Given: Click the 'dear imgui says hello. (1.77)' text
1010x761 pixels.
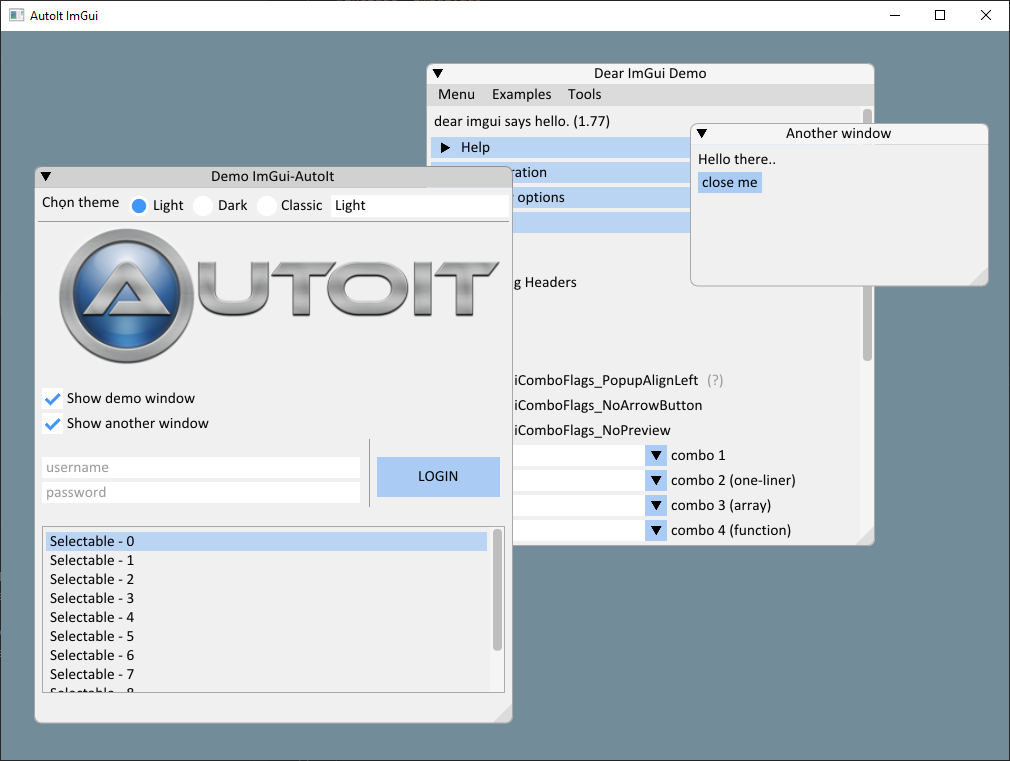Looking at the screenshot, I should click(522, 121).
